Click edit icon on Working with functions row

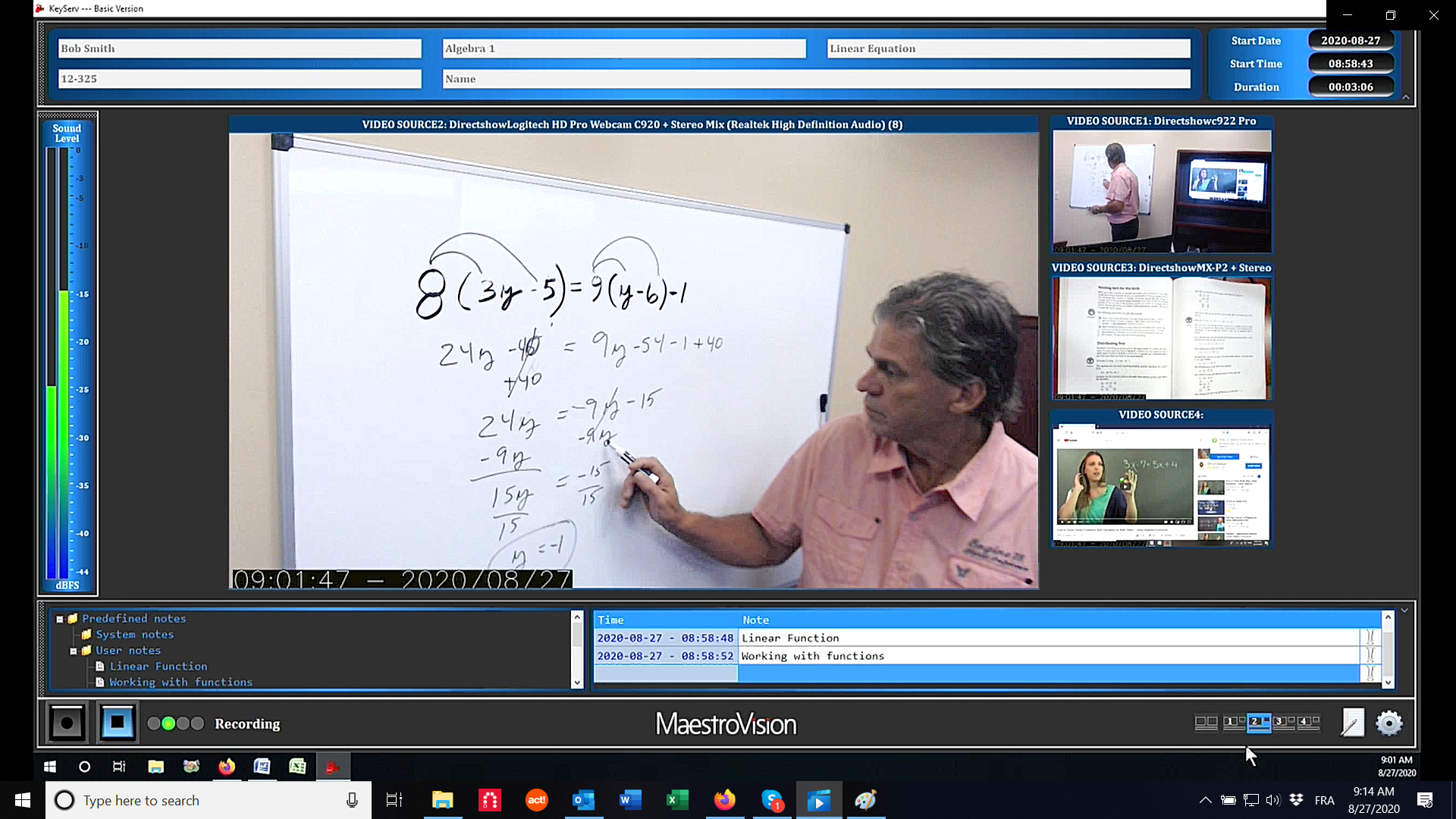coord(1370,655)
